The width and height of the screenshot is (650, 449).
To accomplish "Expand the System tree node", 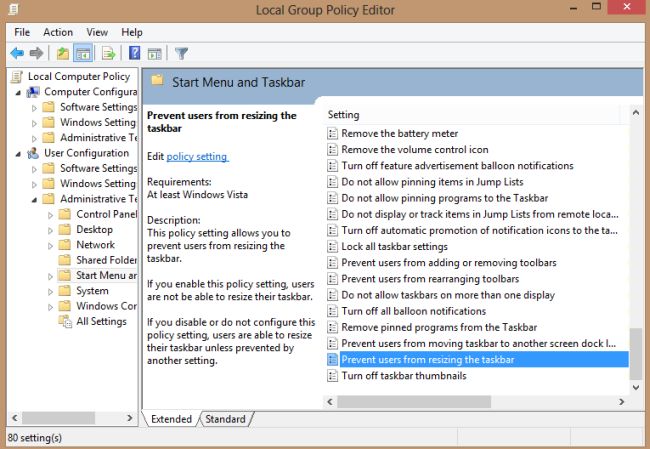I will click(x=50, y=292).
